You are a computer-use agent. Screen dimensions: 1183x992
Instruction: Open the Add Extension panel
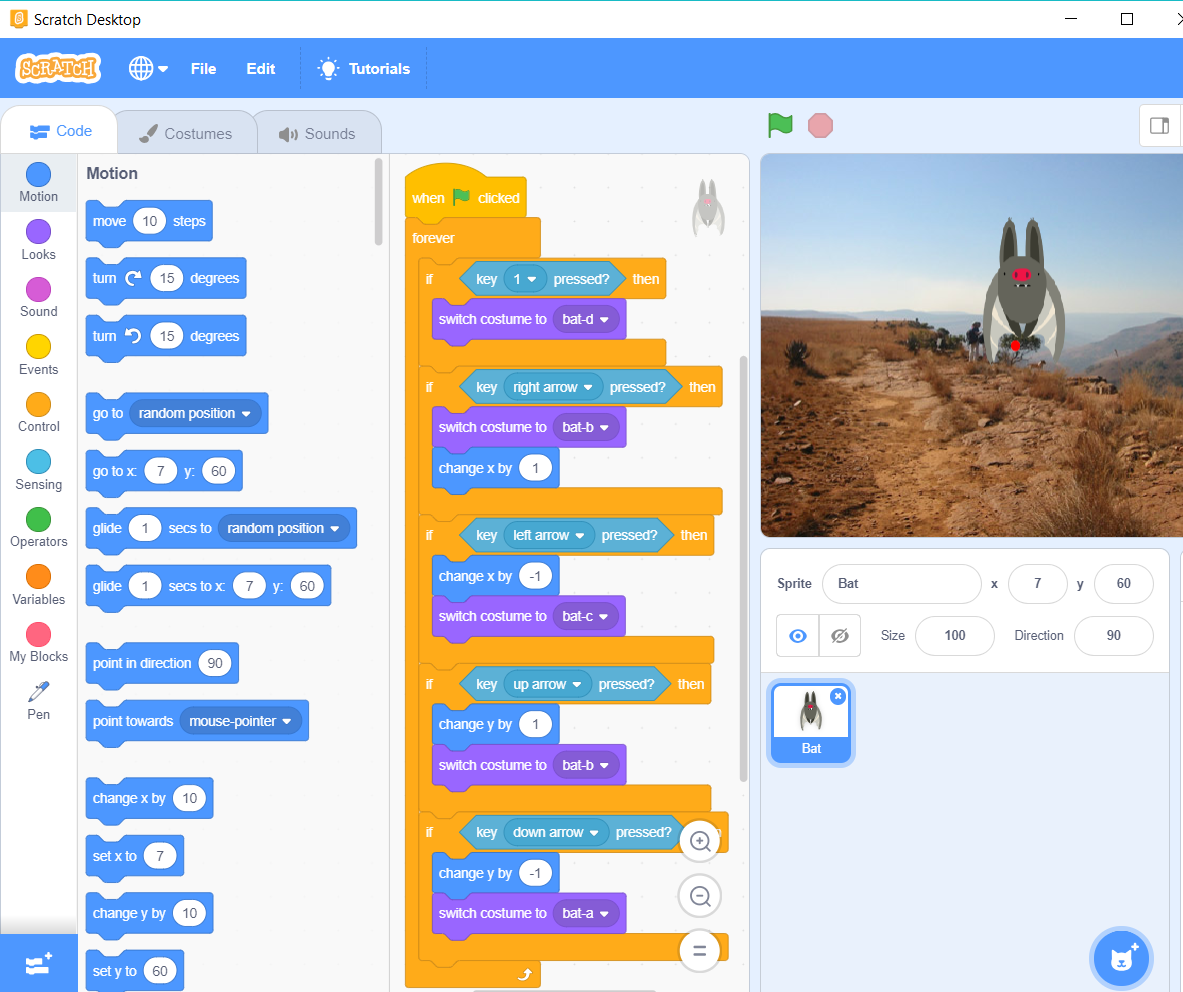(x=38, y=963)
